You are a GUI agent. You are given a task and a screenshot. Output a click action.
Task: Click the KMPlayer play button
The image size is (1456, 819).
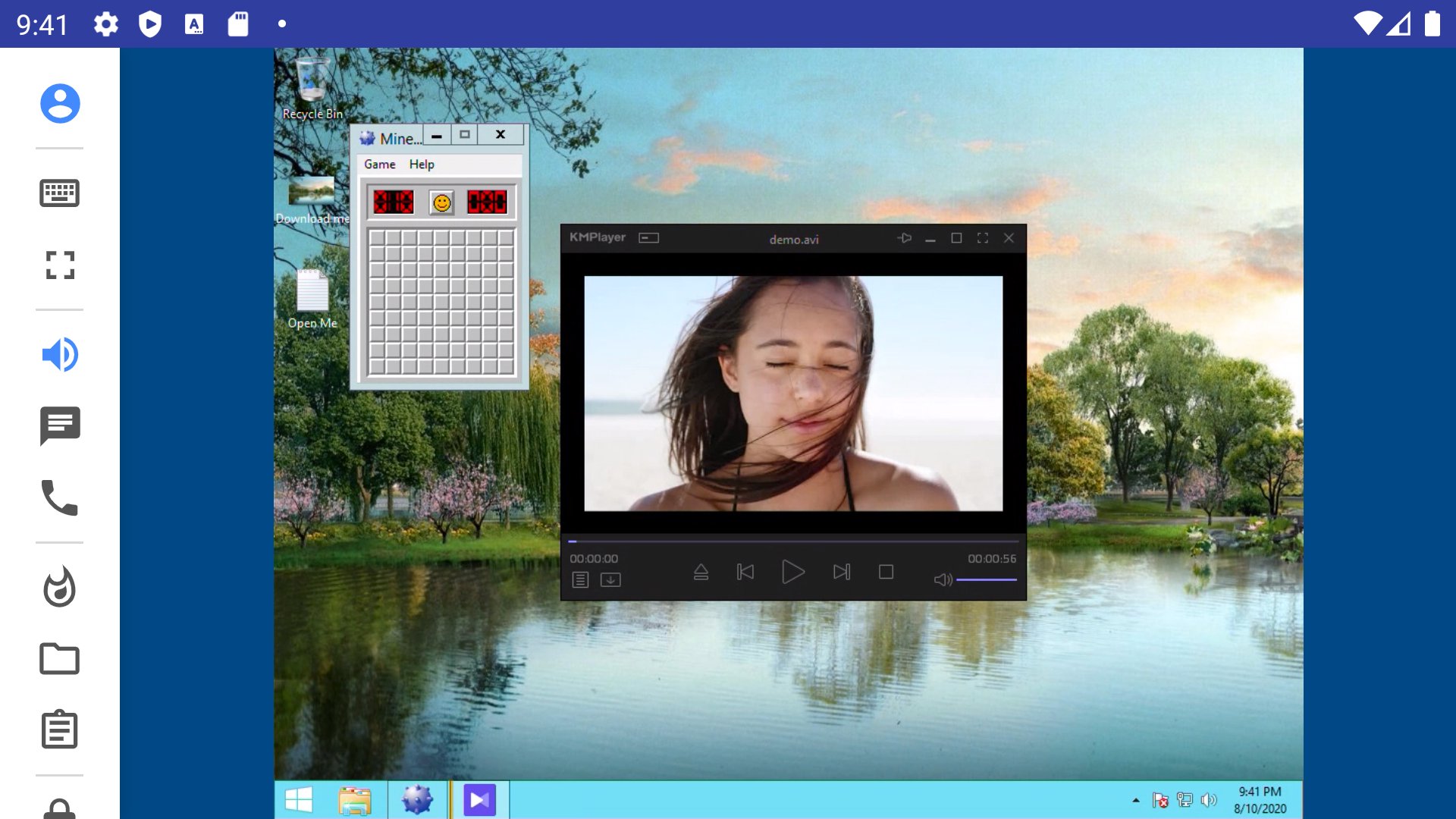coord(792,572)
